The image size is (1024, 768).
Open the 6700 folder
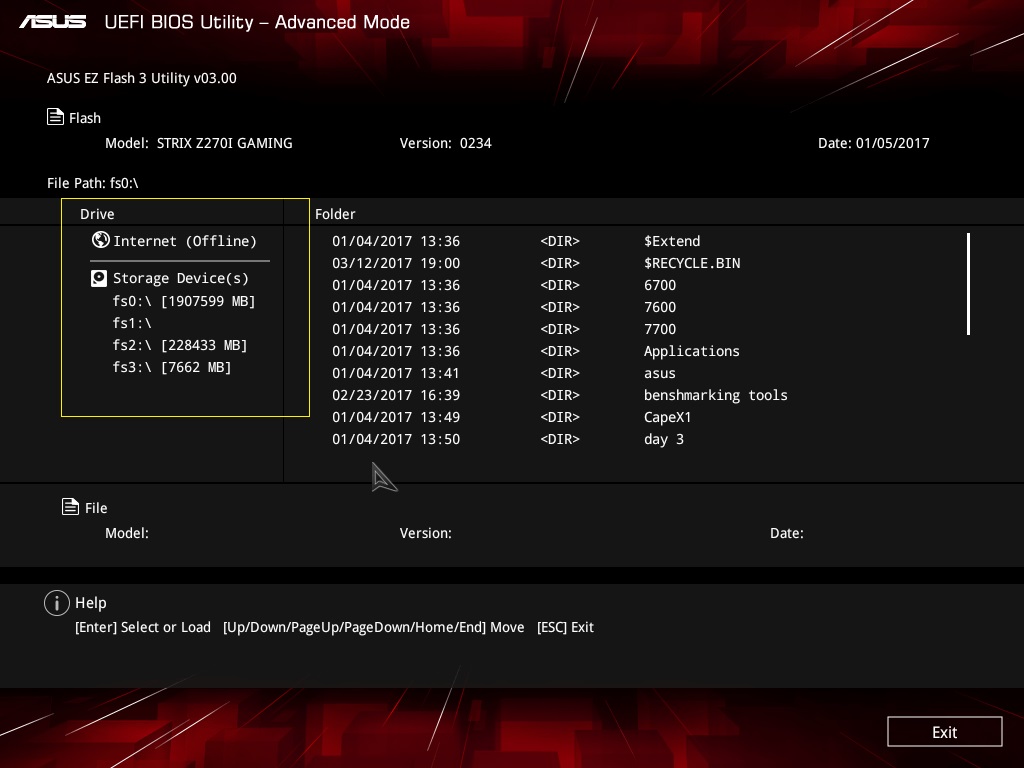point(660,285)
